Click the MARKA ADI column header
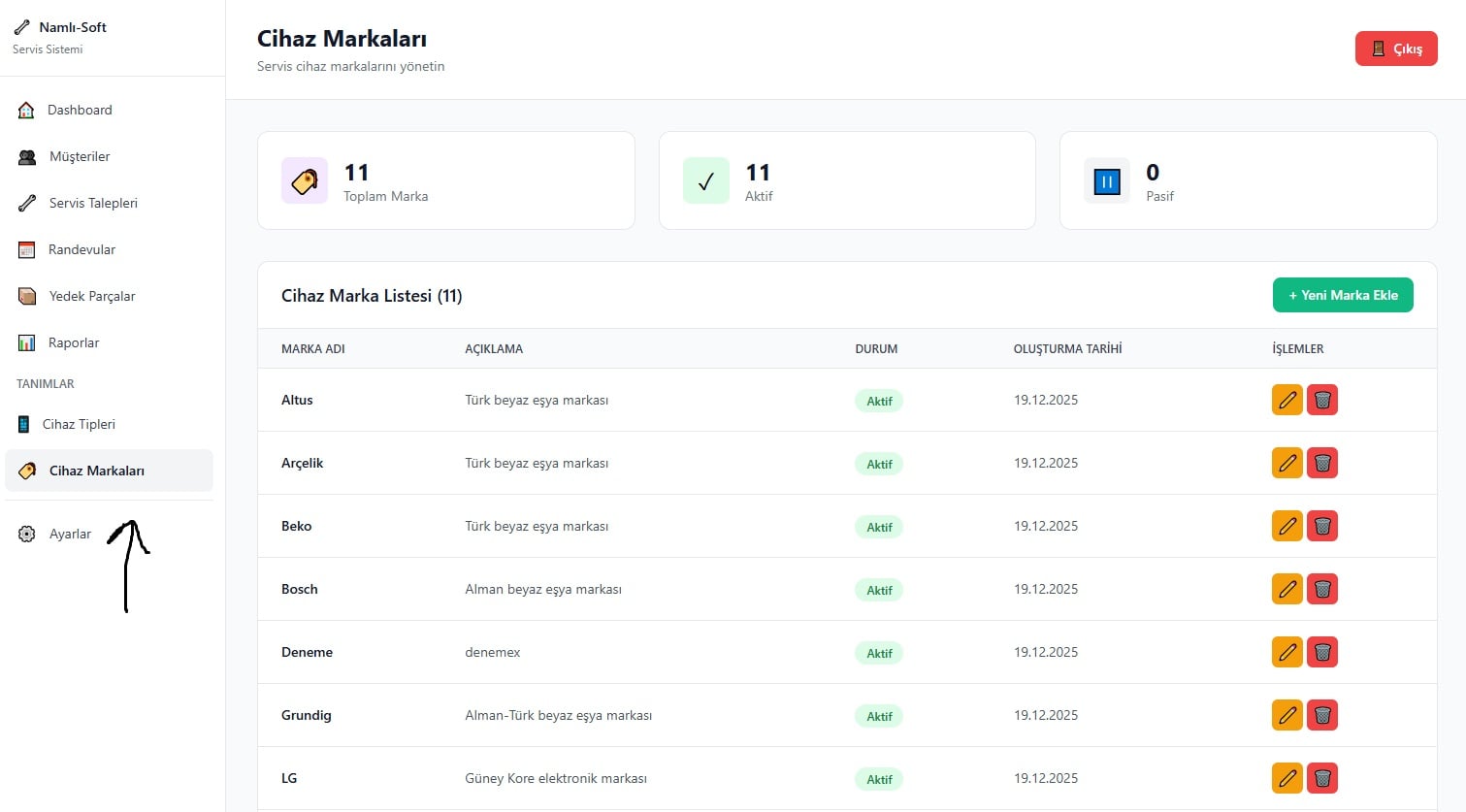 [x=313, y=349]
